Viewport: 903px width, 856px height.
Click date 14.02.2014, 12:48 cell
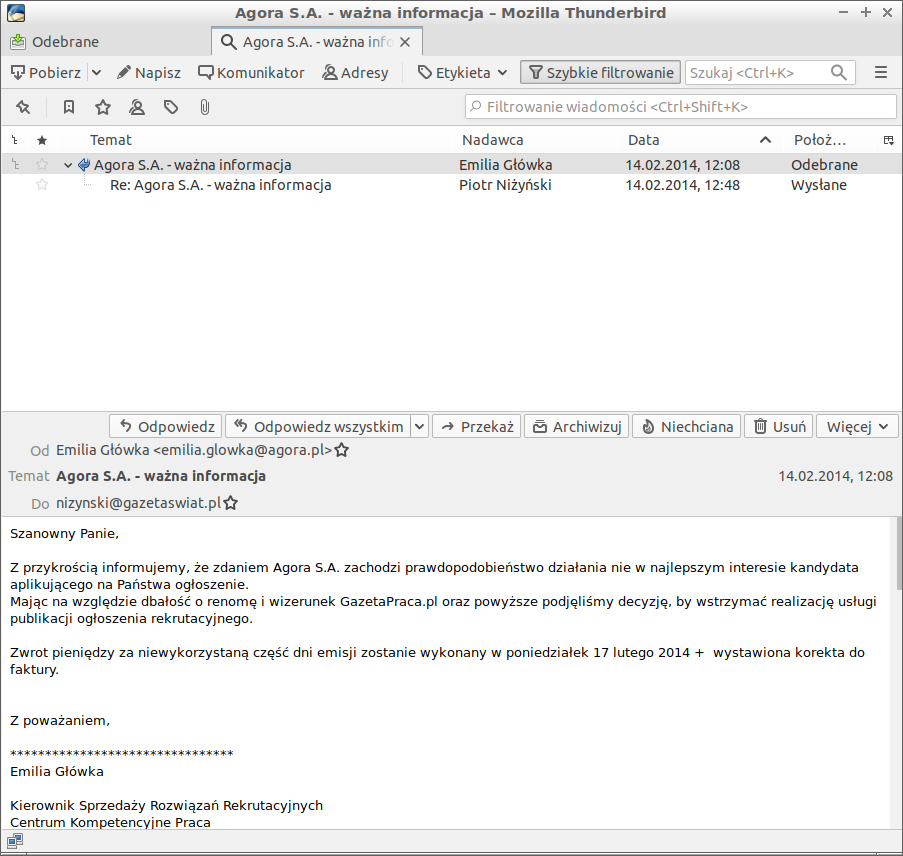pyautogui.click(x=682, y=185)
